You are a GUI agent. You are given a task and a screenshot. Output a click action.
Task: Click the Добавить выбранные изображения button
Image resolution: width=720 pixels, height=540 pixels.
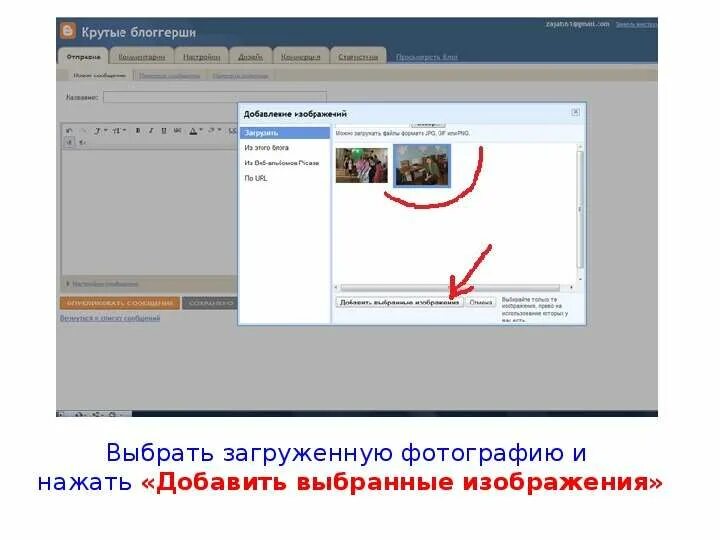(399, 303)
